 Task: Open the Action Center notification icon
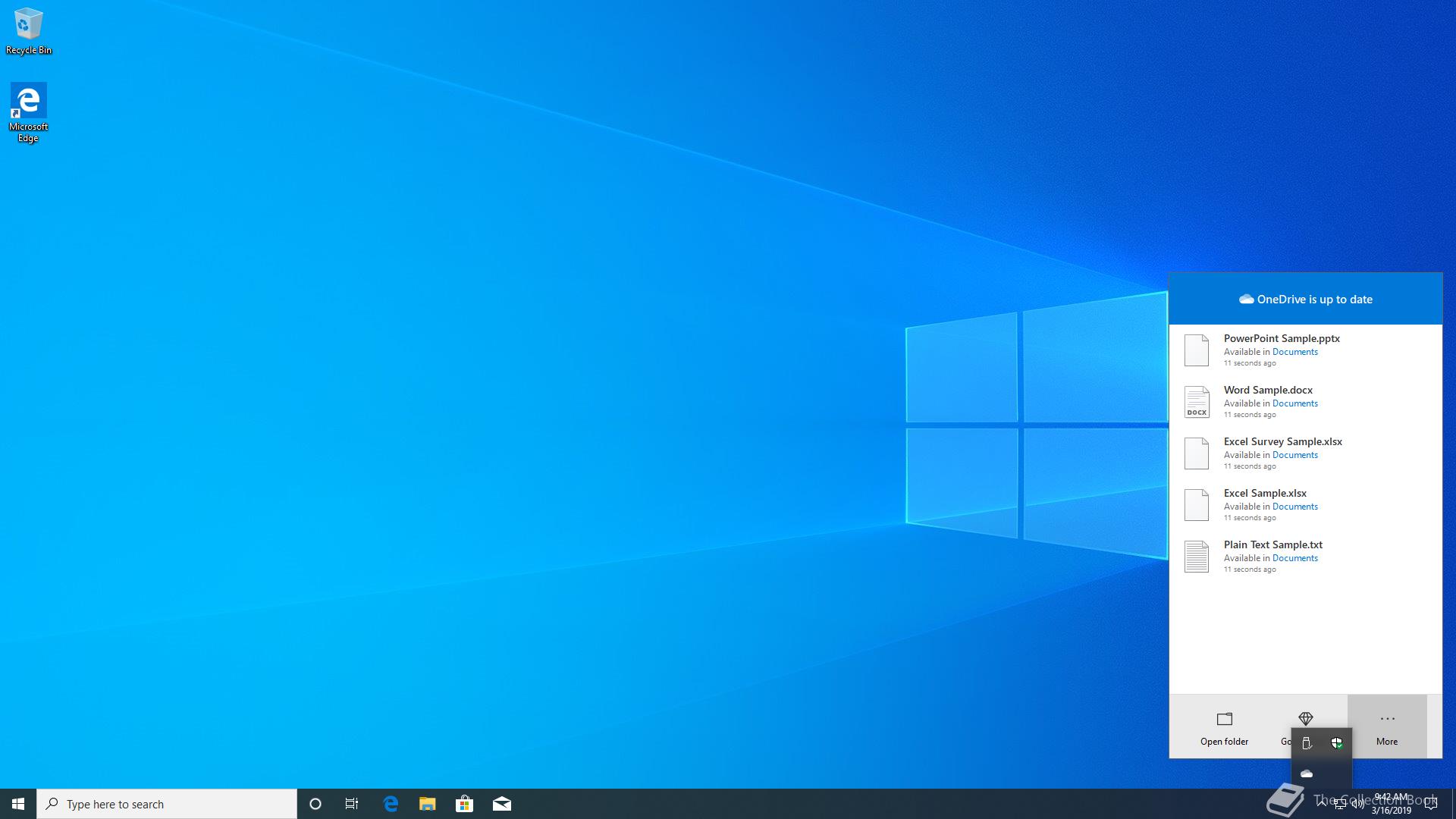pos(1431,804)
